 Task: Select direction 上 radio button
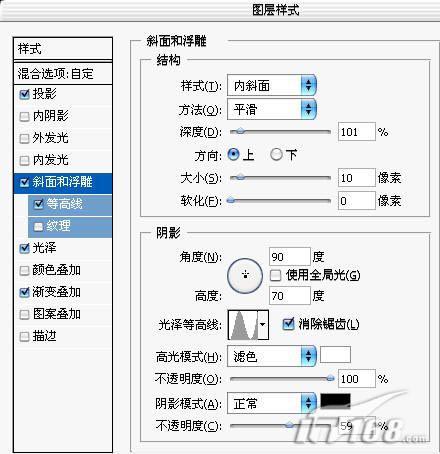click(233, 155)
